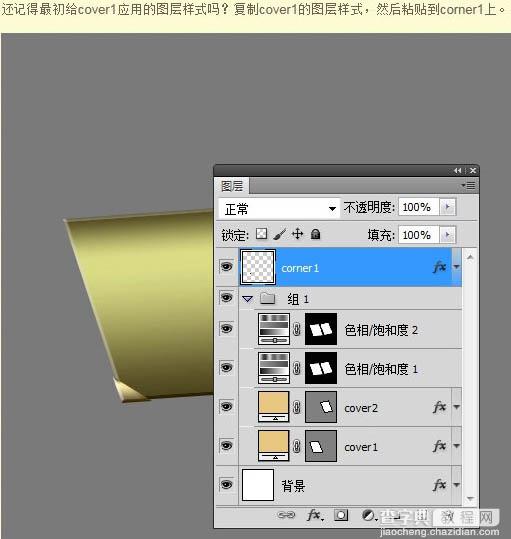
Task: Click the layer name 色相/饱和度 1
Action: (381, 370)
